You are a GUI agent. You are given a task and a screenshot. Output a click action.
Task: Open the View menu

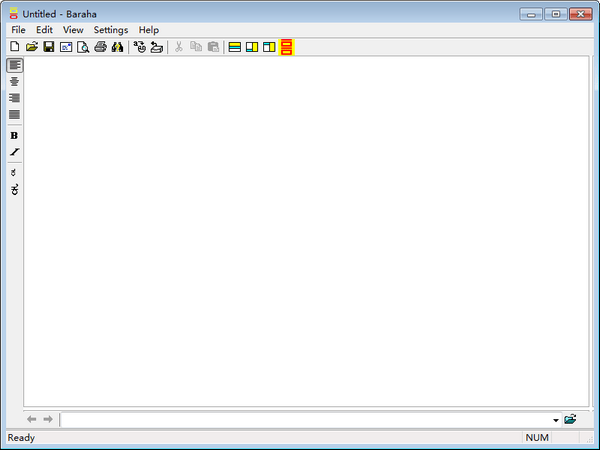(x=73, y=30)
